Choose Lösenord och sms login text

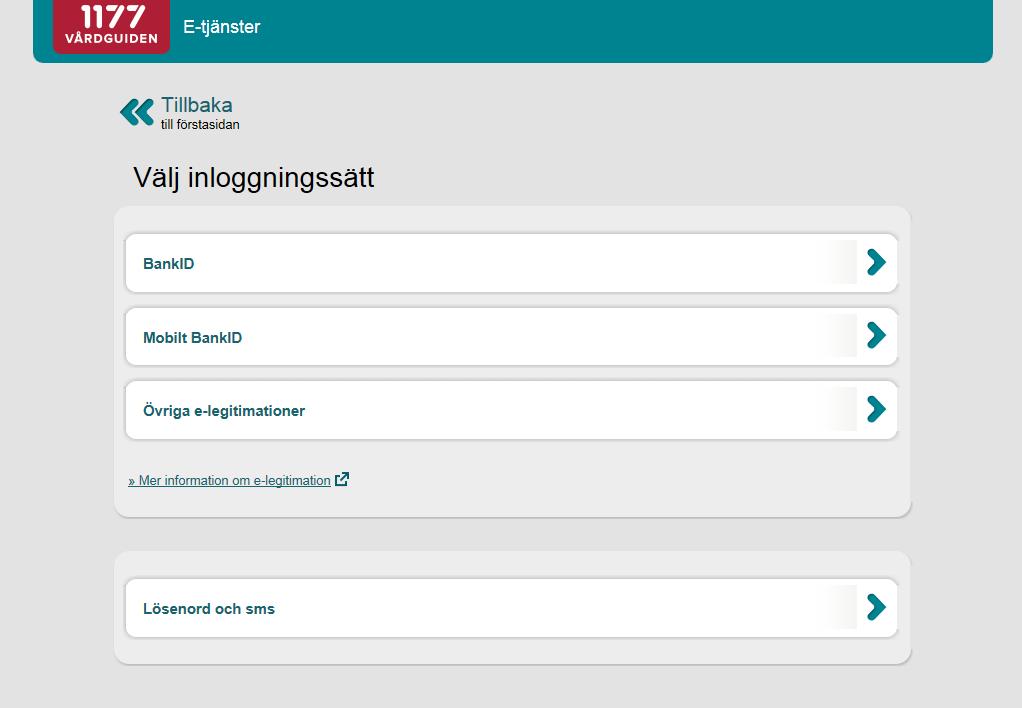pos(209,609)
